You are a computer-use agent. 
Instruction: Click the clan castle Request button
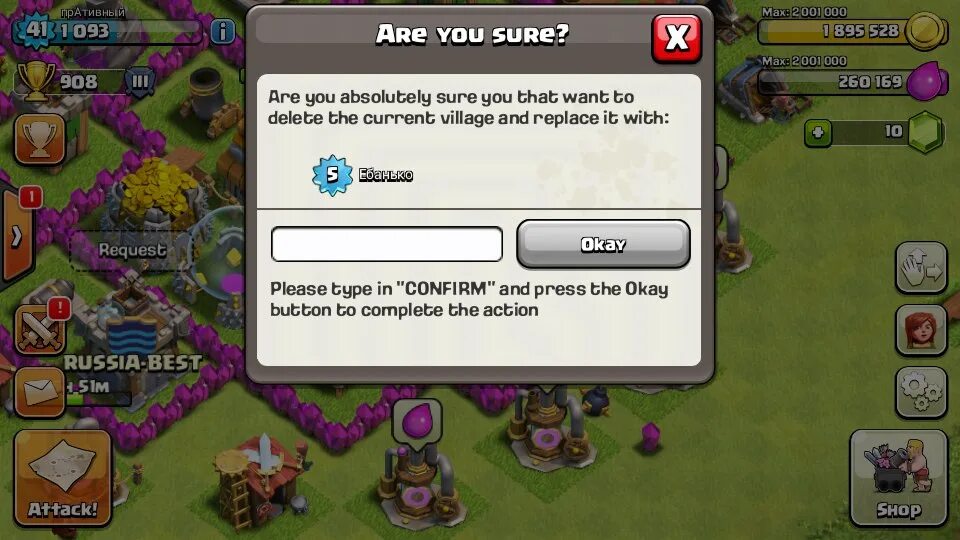click(132, 250)
